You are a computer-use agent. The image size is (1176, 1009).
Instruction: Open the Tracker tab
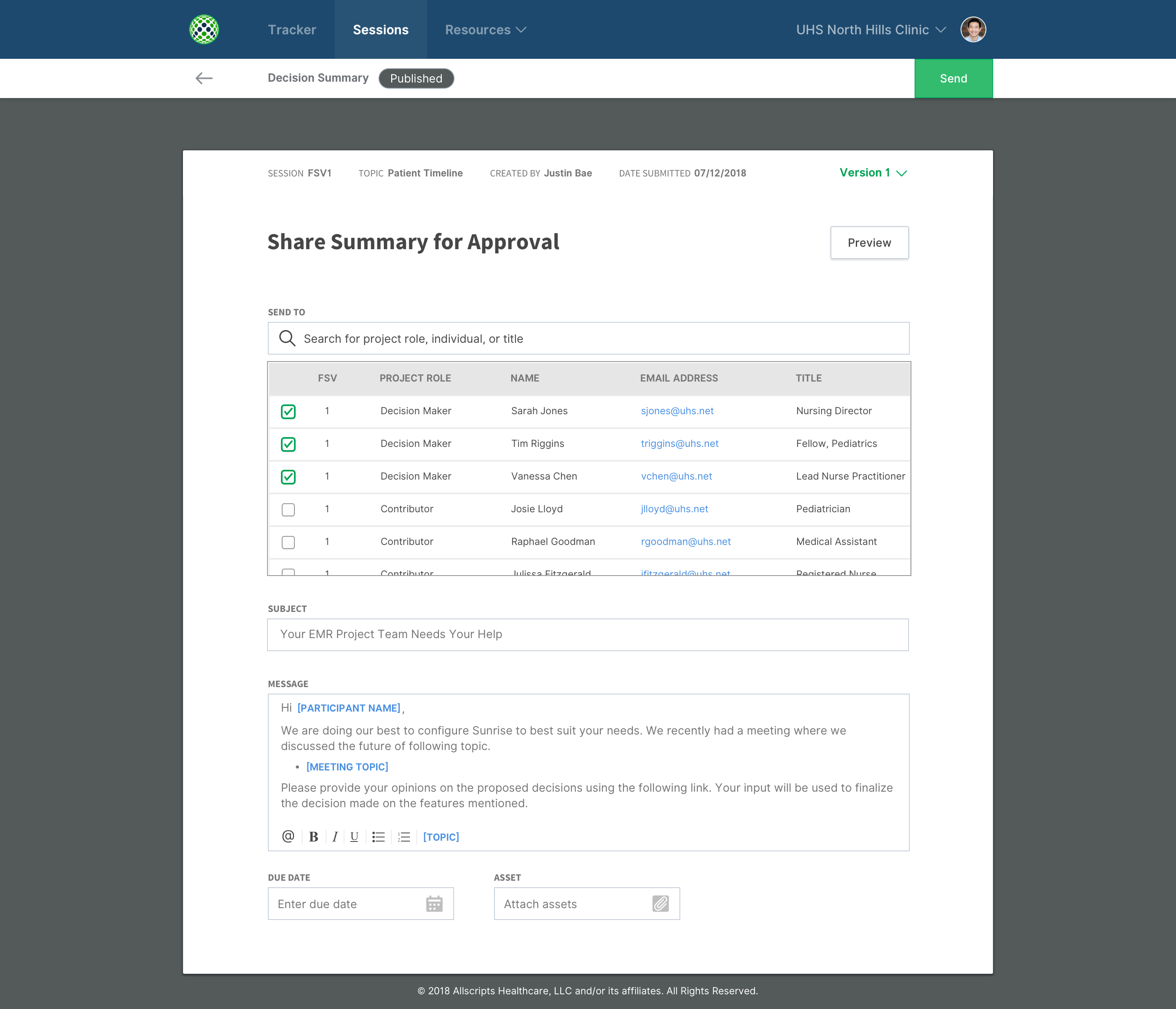point(292,29)
